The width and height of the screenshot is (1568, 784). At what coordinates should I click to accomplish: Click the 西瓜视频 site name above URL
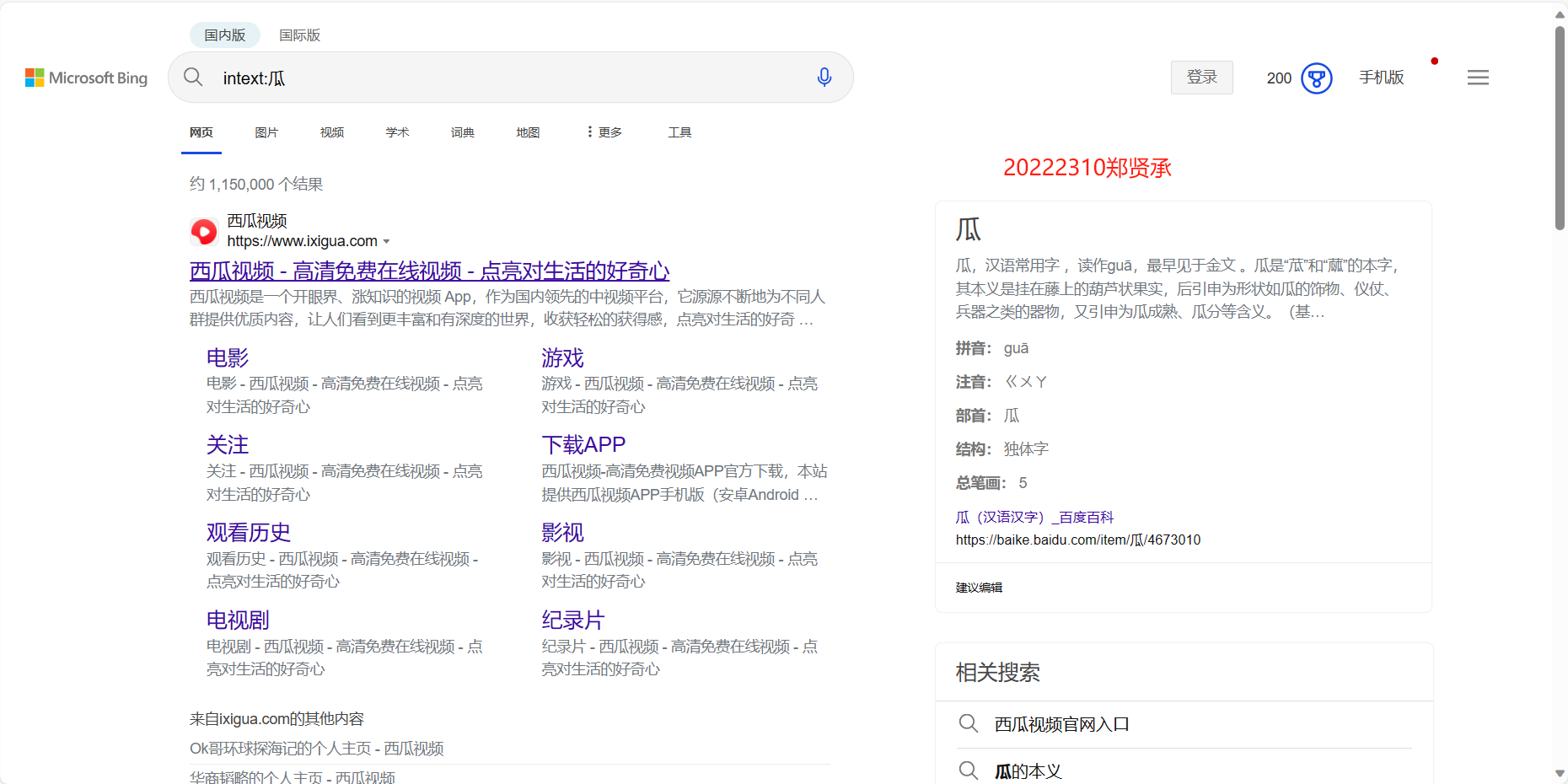[257, 221]
